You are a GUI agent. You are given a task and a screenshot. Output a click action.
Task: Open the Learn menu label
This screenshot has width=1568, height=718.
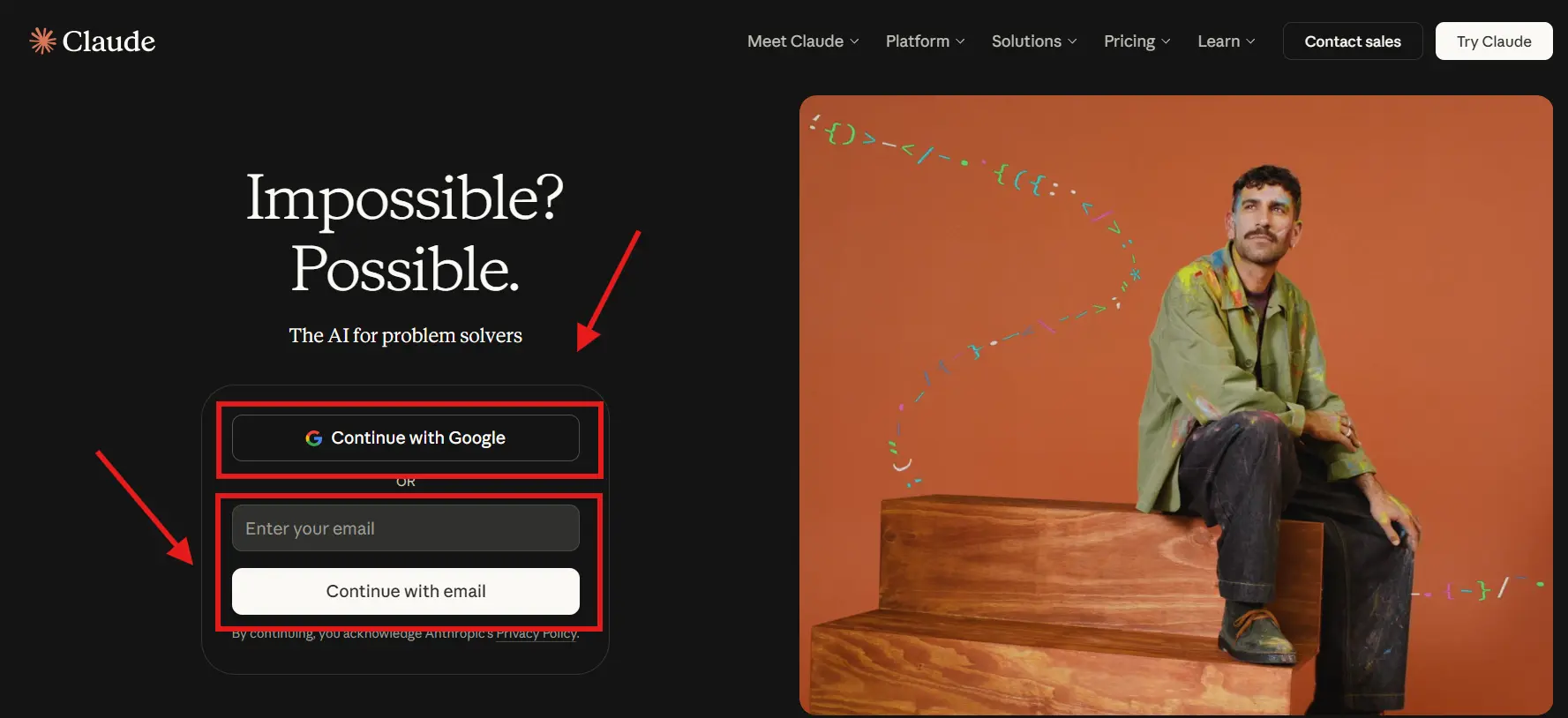[1219, 41]
